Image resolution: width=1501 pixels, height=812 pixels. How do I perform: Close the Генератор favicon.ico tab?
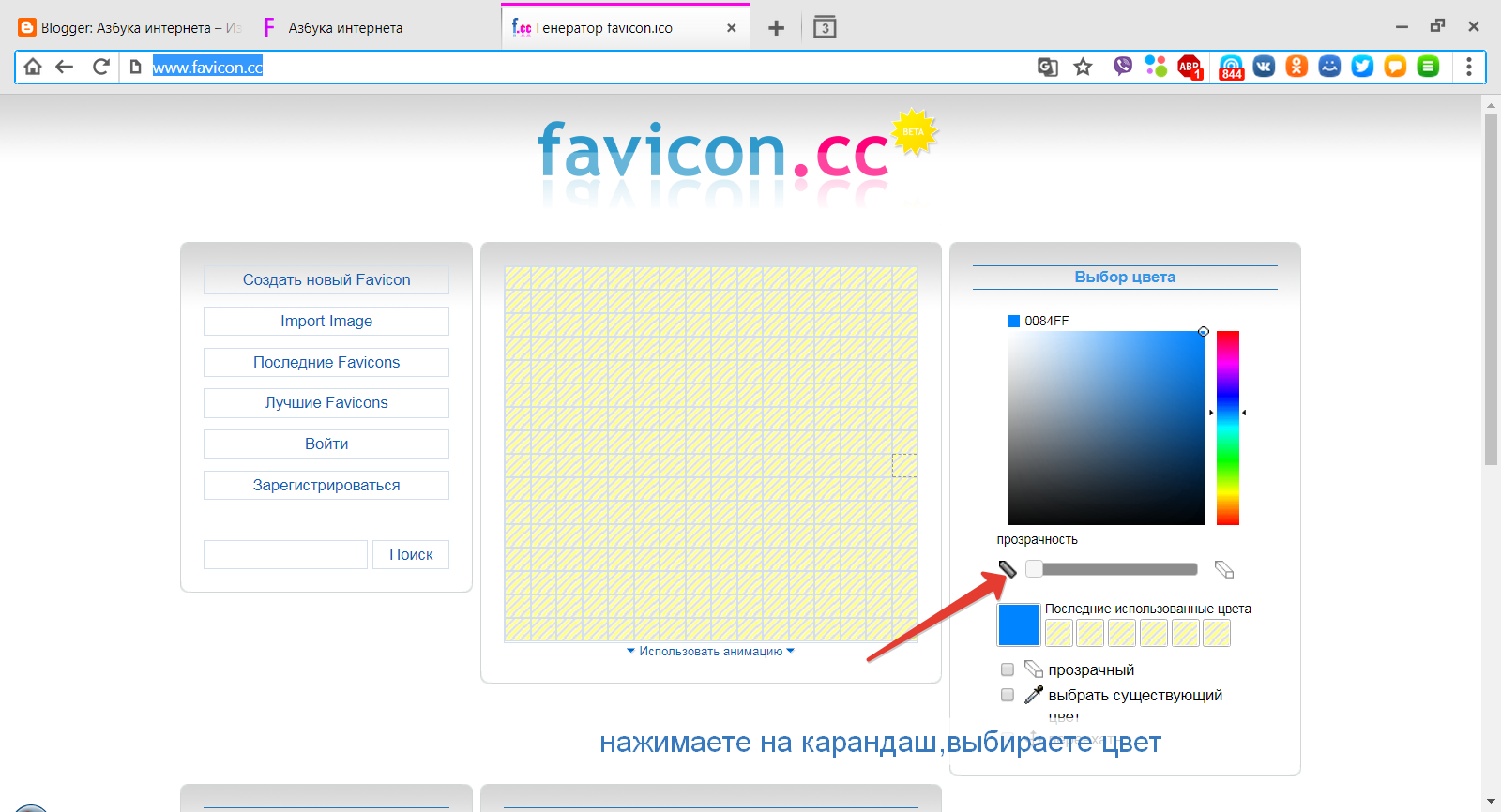point(732,28)
